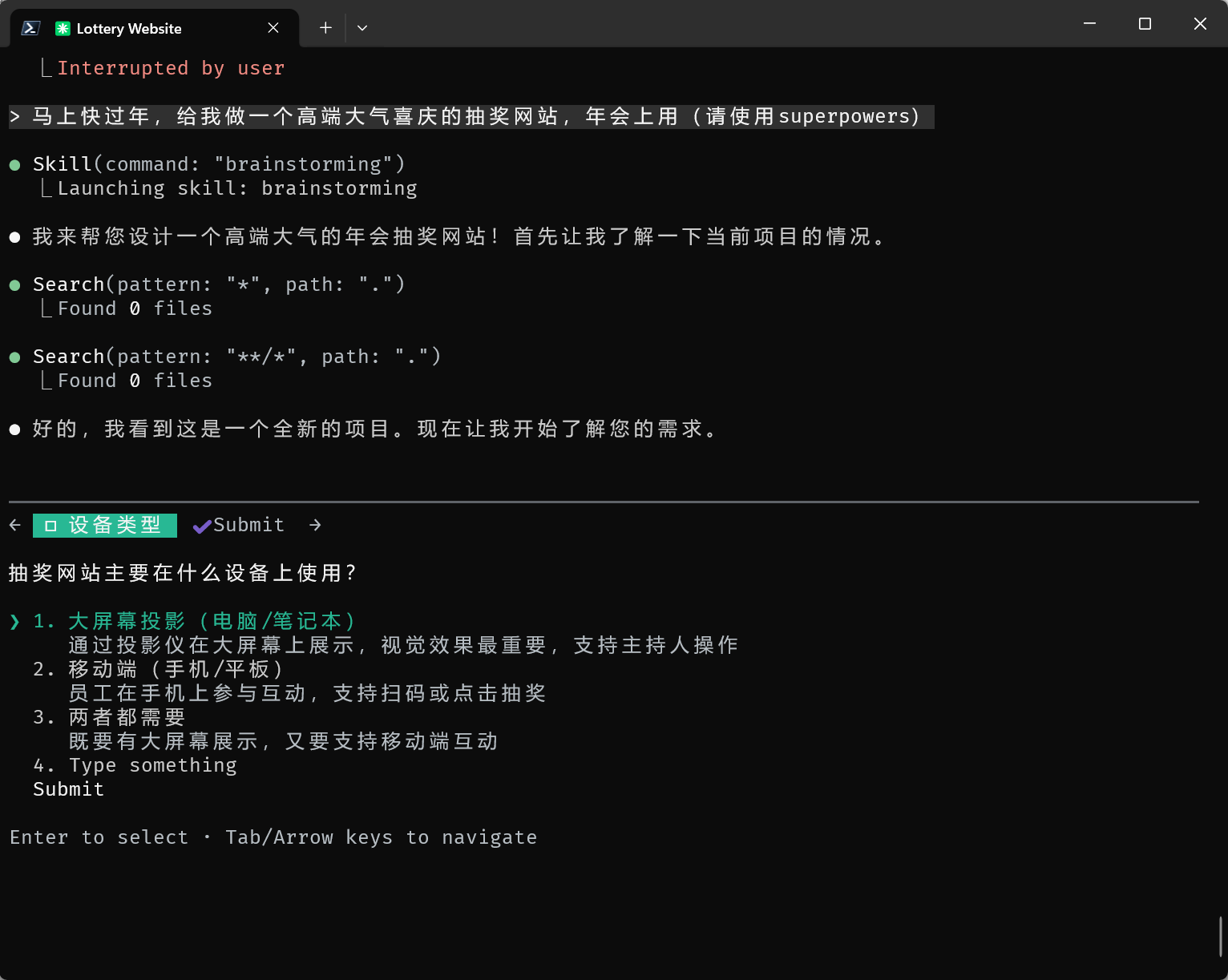Click the green Lottery Website tab icon
This screenshot has height=980, width=1228.
(x=63, y=29)
